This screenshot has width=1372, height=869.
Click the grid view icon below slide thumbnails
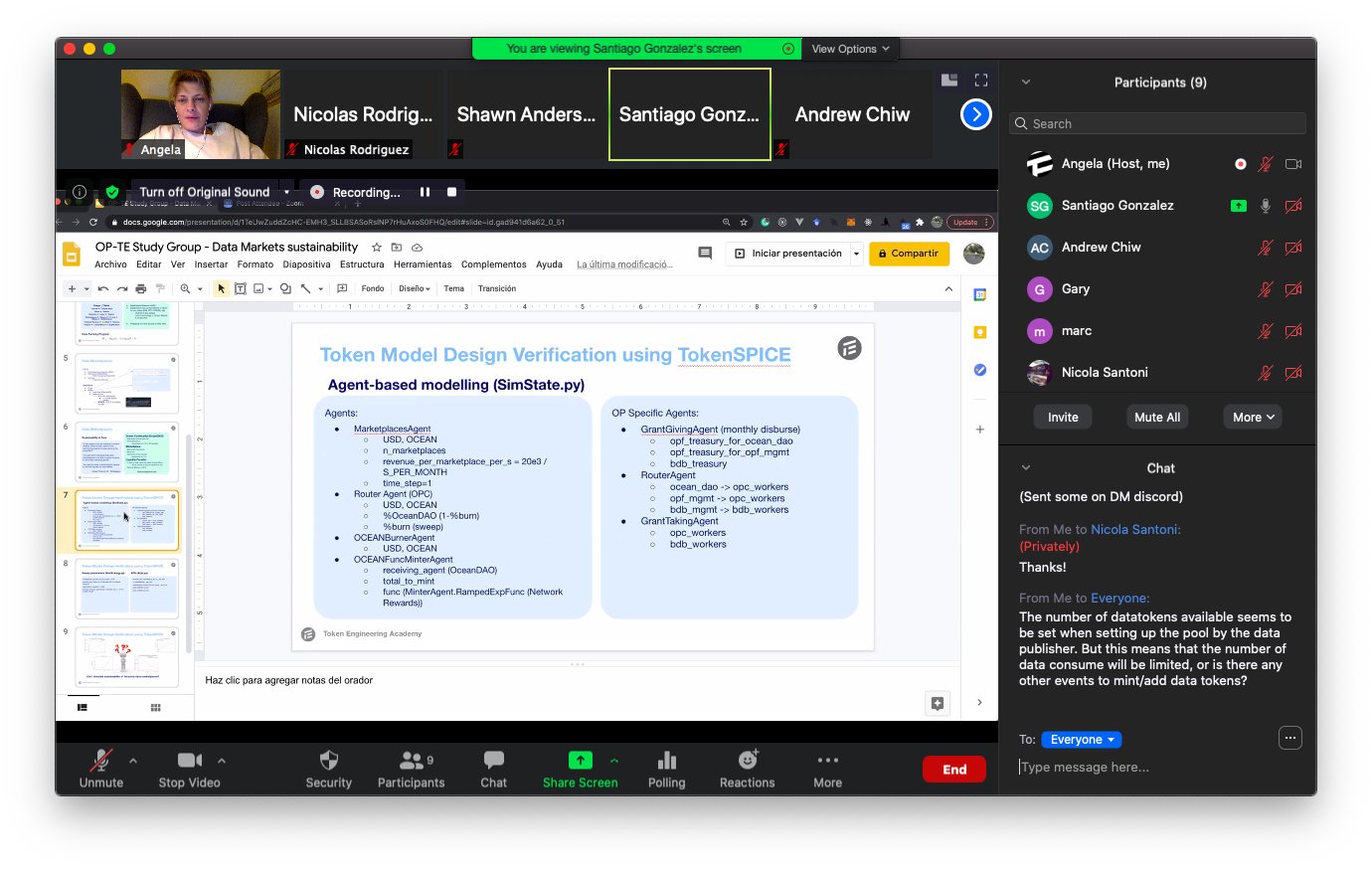tap(155, 707)
